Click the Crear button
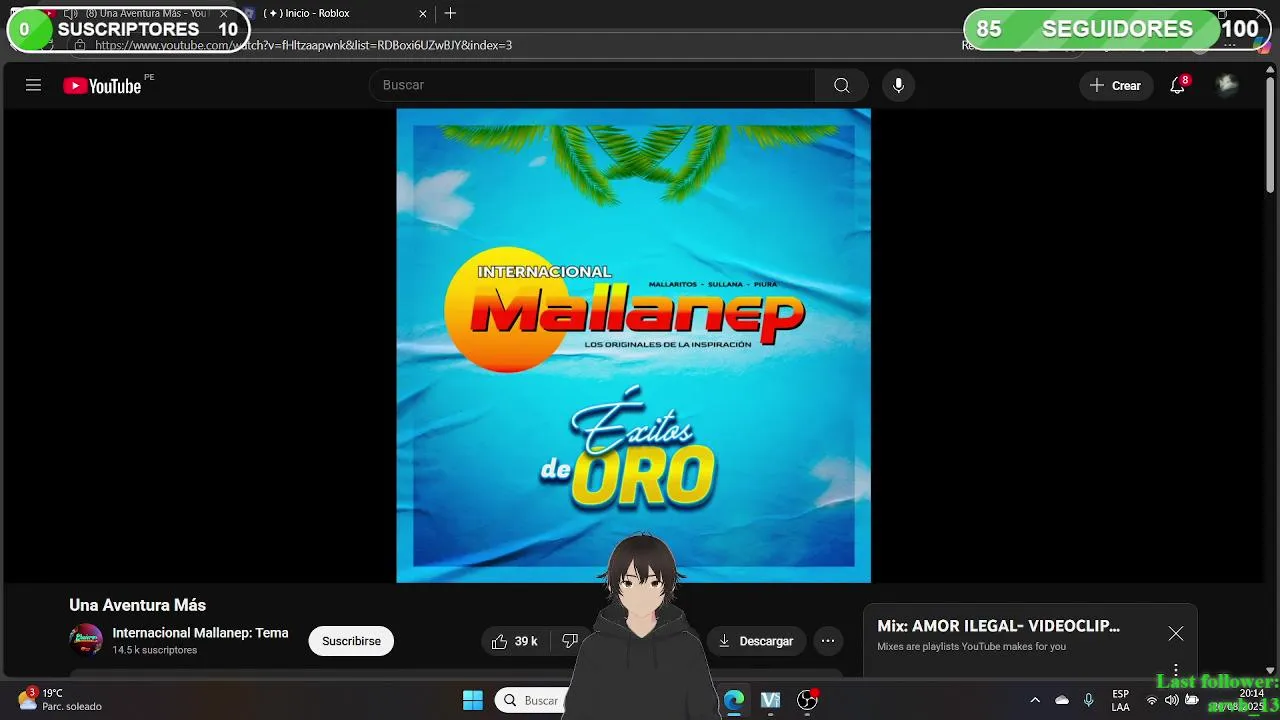Viewport: 1280px width, 720px height. [x=1115, y=85]
